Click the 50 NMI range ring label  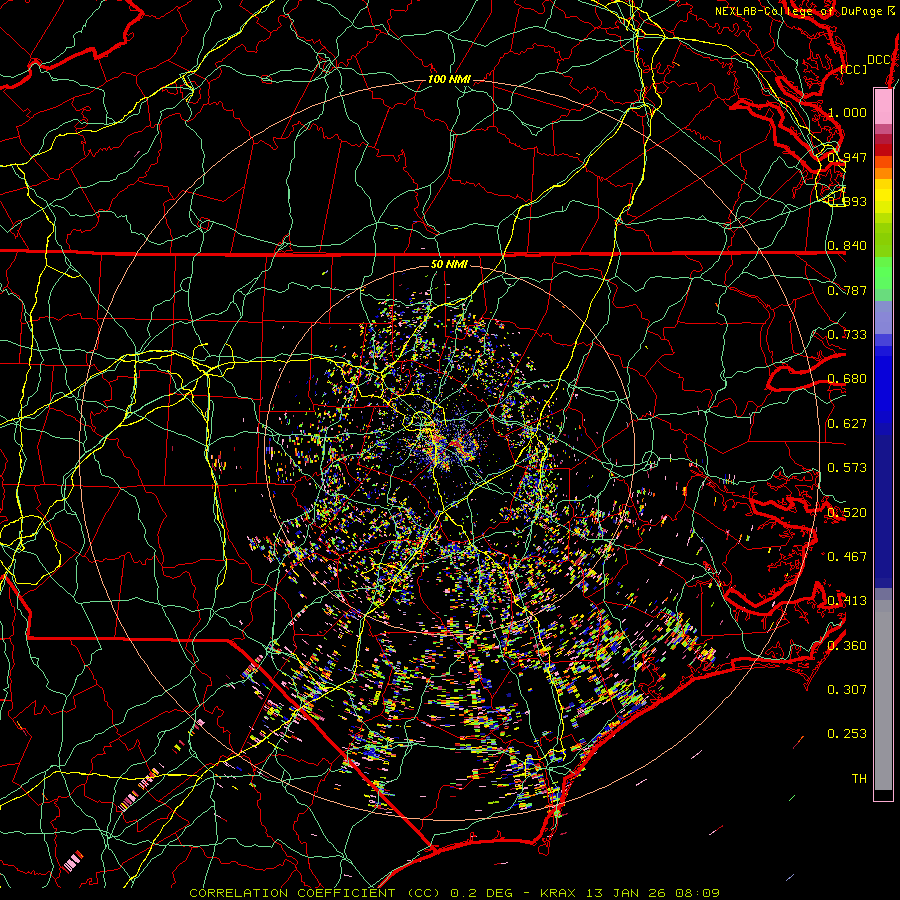point(449,264)
